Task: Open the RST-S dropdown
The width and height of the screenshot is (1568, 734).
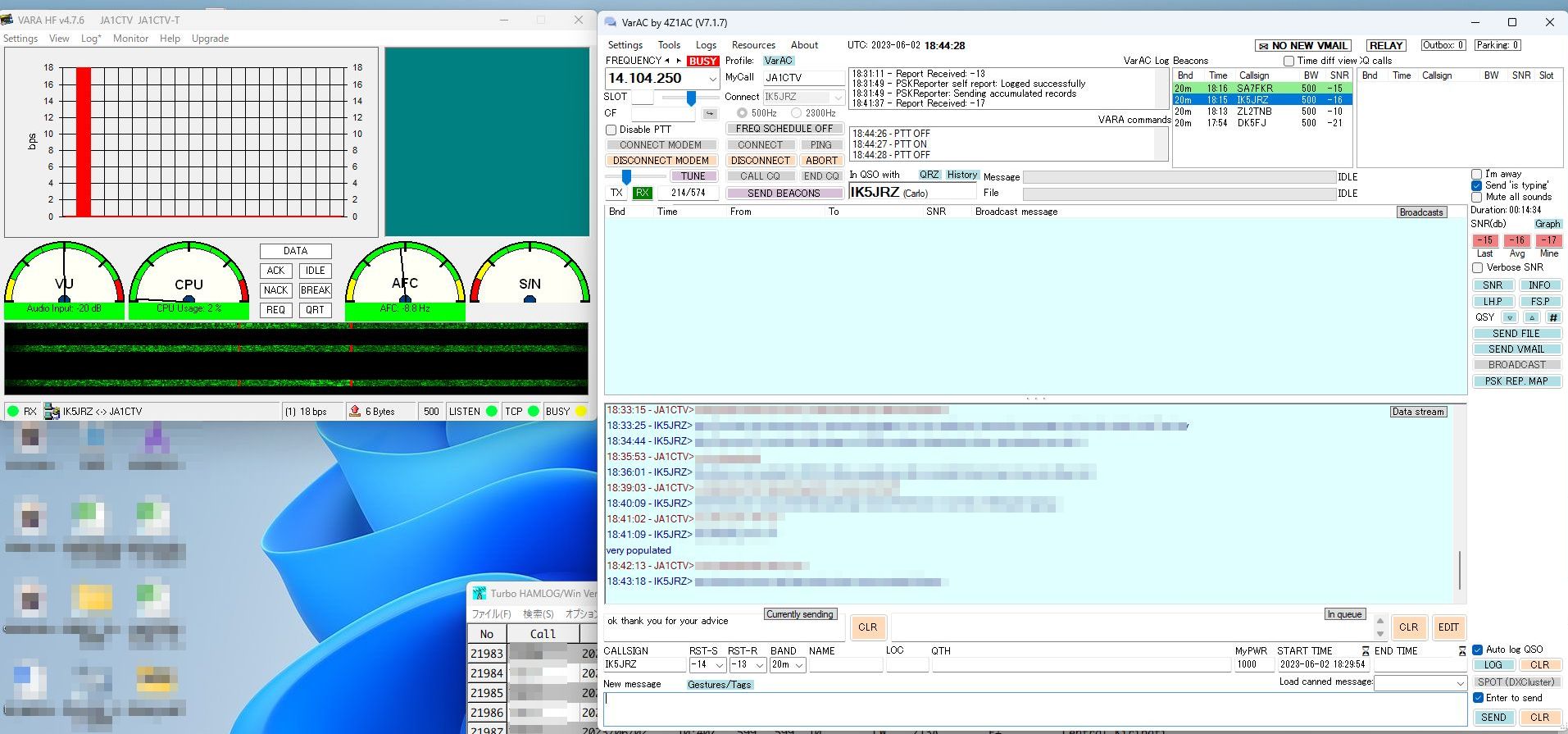Action: pyautogui.click(x=719, y=665)
